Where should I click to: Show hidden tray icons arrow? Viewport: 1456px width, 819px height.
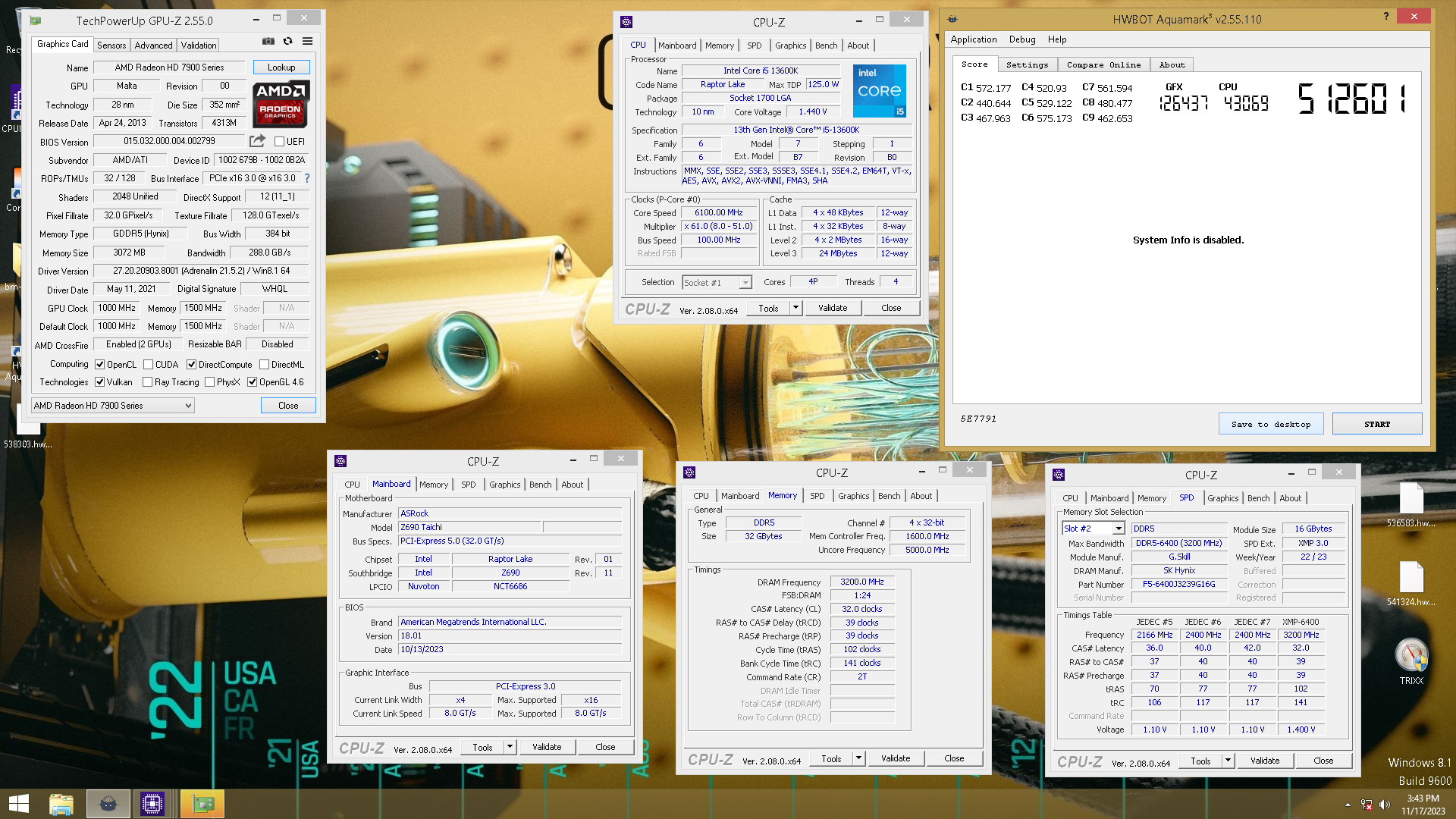point(1348,805)
